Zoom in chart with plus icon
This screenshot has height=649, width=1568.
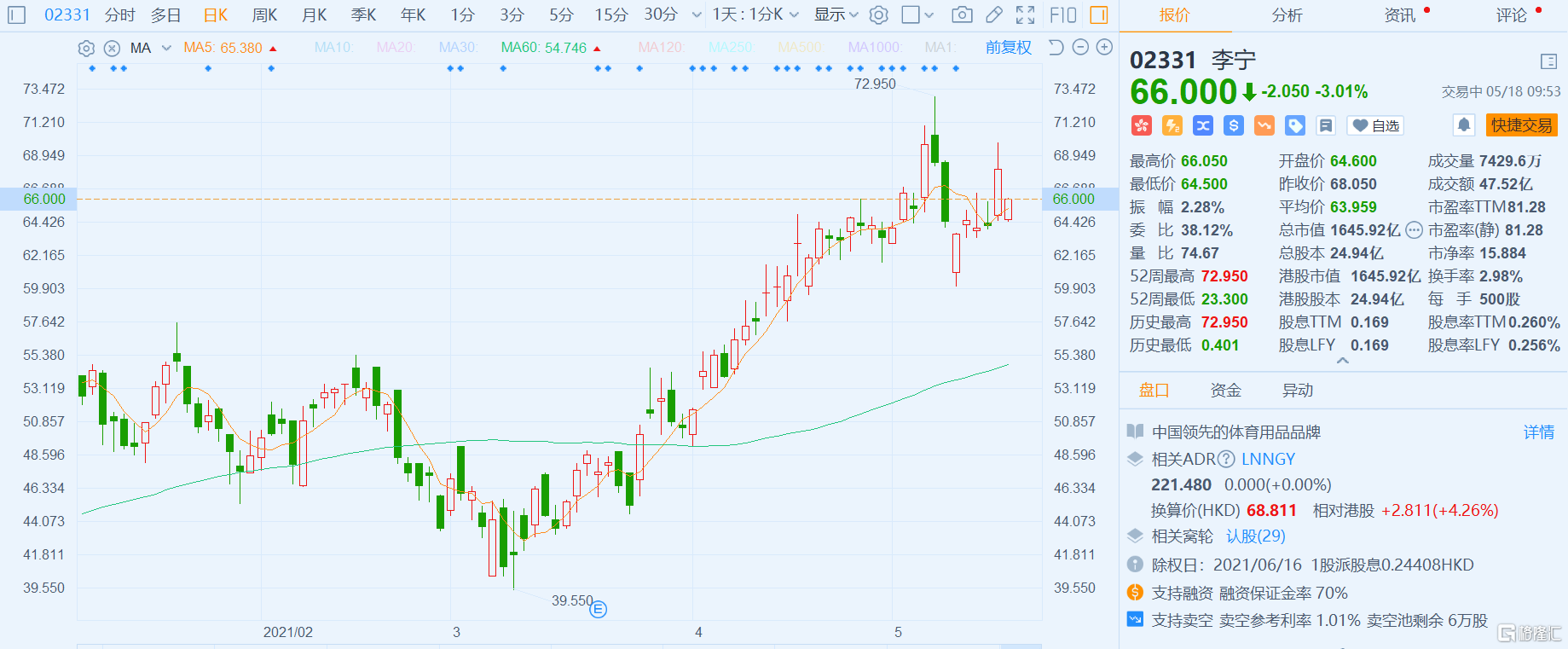click(1104, 47)
